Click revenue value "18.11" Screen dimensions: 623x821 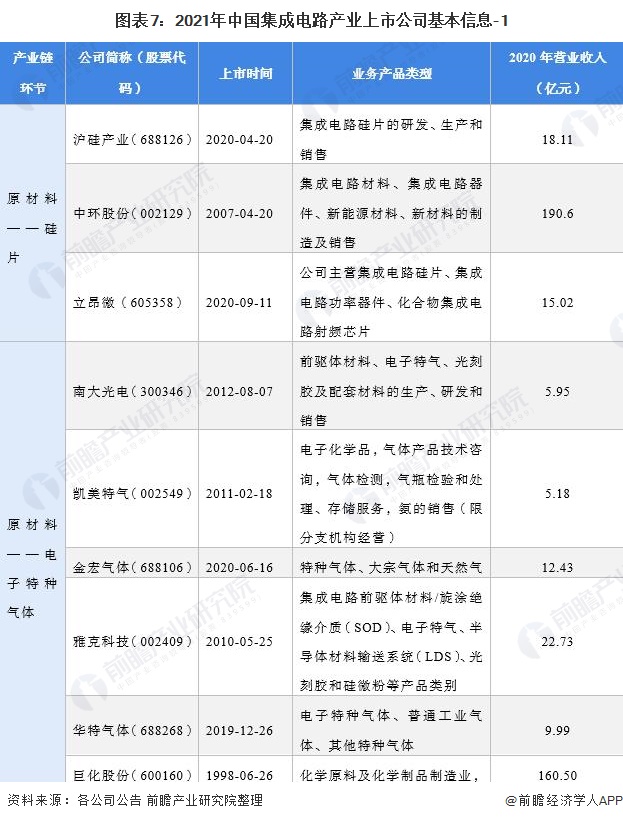pos(557,140)
